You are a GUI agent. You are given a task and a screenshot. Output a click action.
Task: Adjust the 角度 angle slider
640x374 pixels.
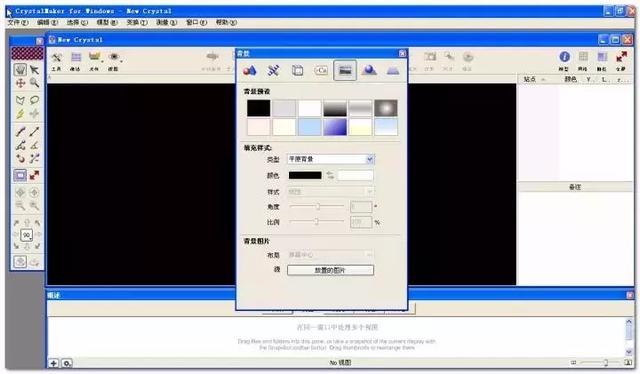tap(317, 207)
